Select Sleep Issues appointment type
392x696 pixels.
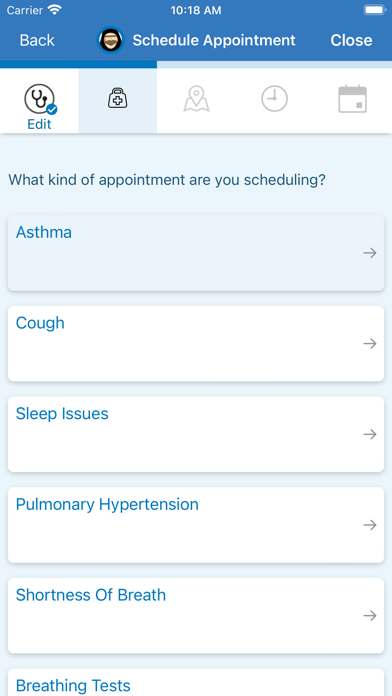pos(196,434)
